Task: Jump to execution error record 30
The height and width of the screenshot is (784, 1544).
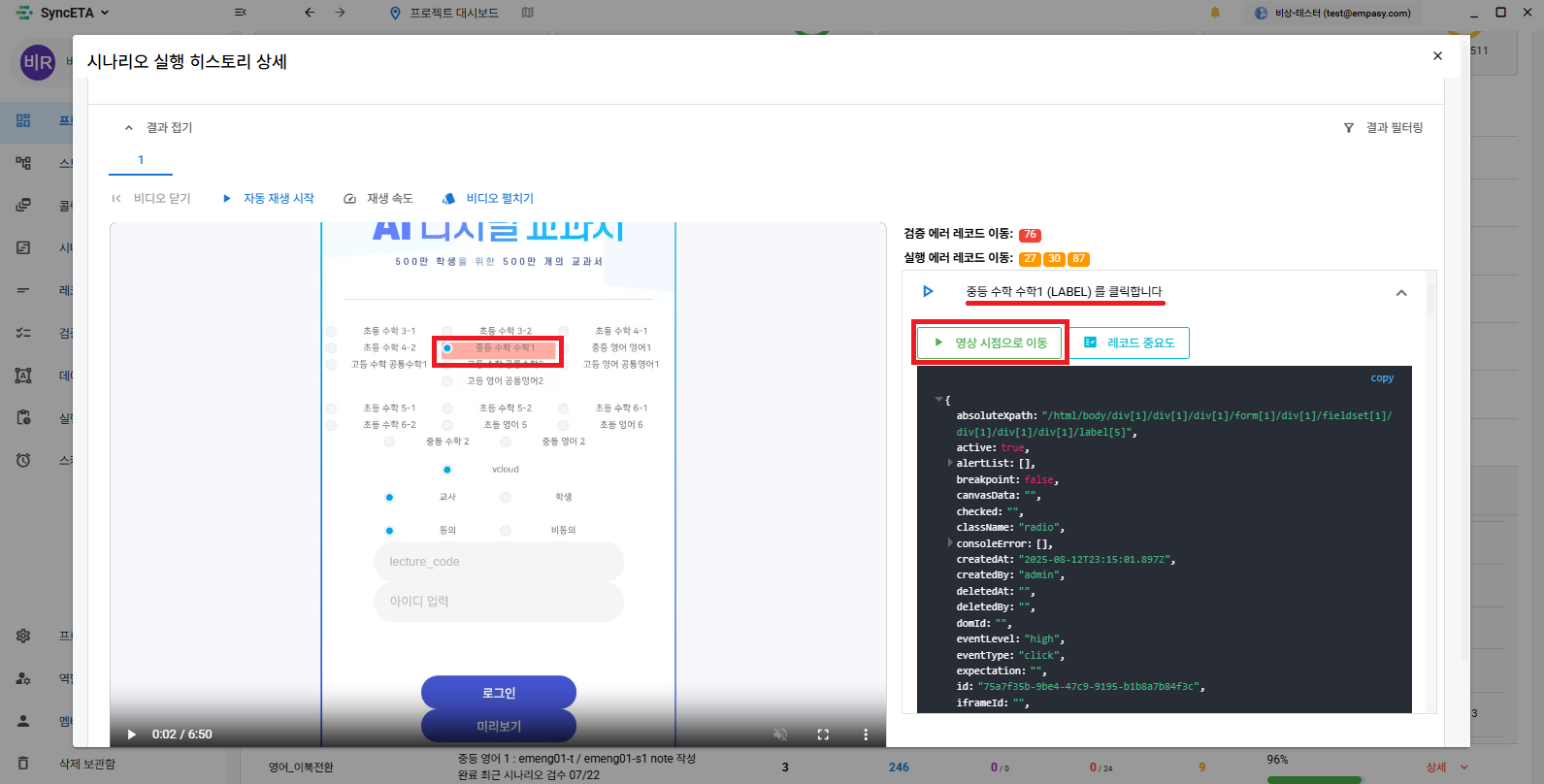Action: pyautogui.click(x=1054, y=259)
